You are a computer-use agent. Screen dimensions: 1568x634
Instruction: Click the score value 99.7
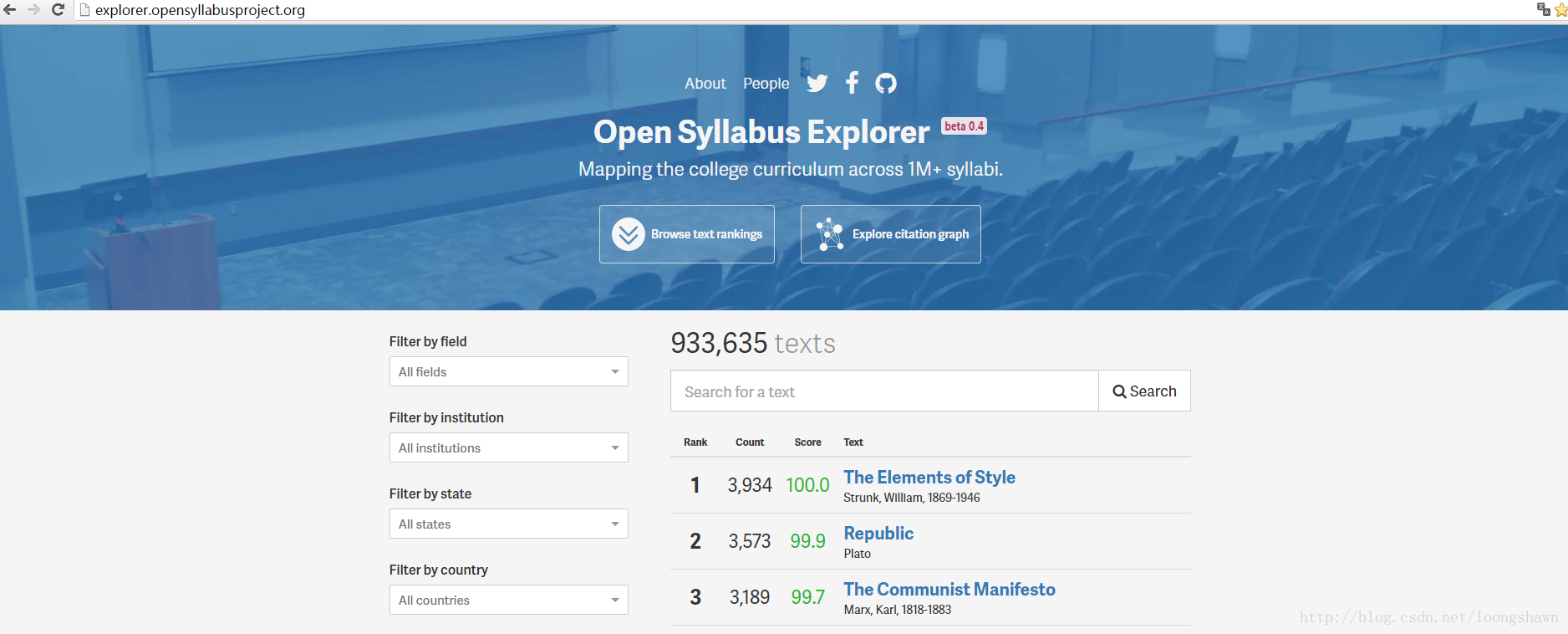tap(807, 597)
